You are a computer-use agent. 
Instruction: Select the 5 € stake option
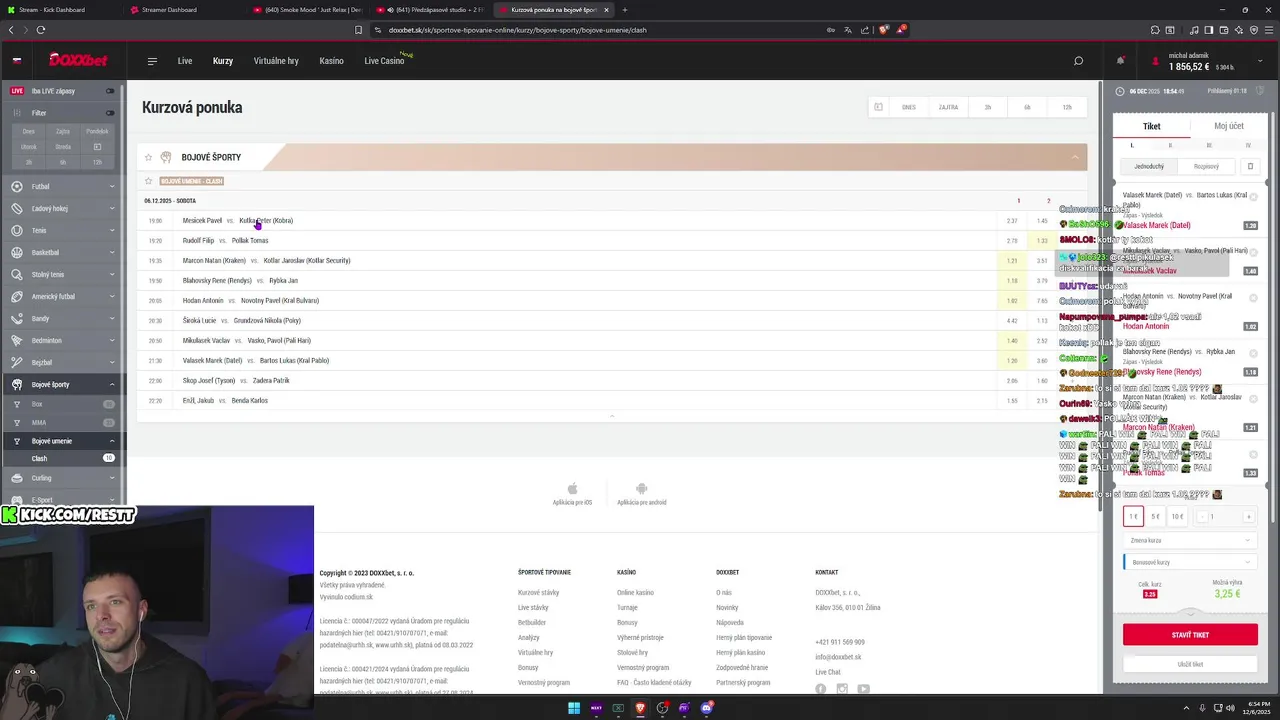click(1155, 516)
